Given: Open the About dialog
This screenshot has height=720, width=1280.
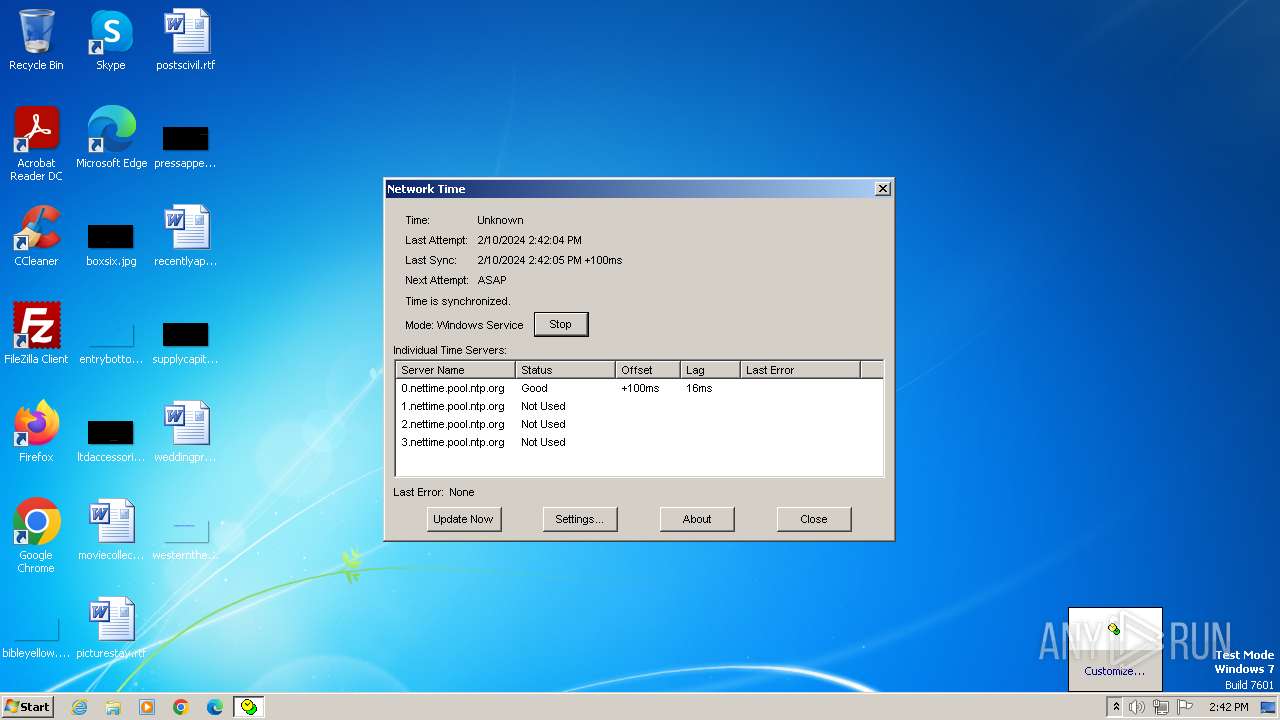Looking at the screenshot, I should pyautogui.click(x=697, y=519).
